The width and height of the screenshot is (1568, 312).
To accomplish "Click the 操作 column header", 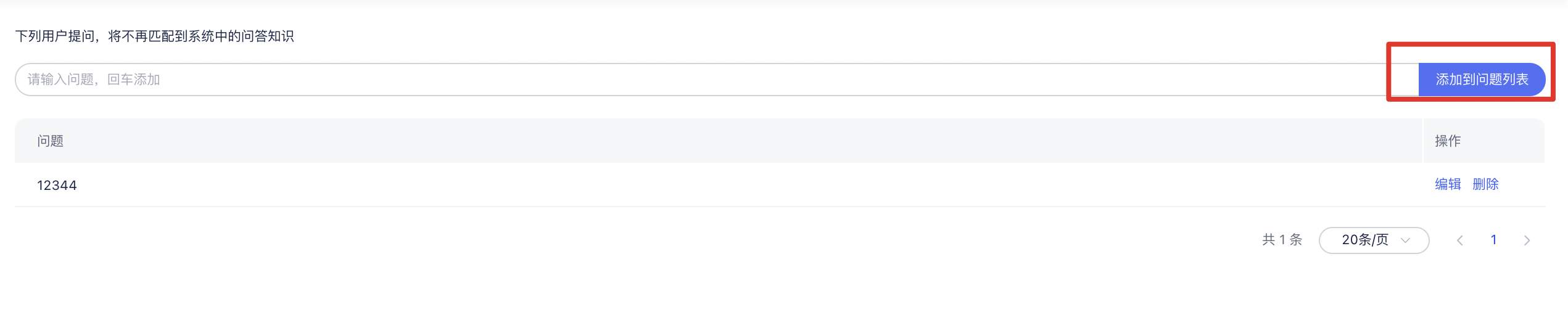I will click(x=1447, y=141).
